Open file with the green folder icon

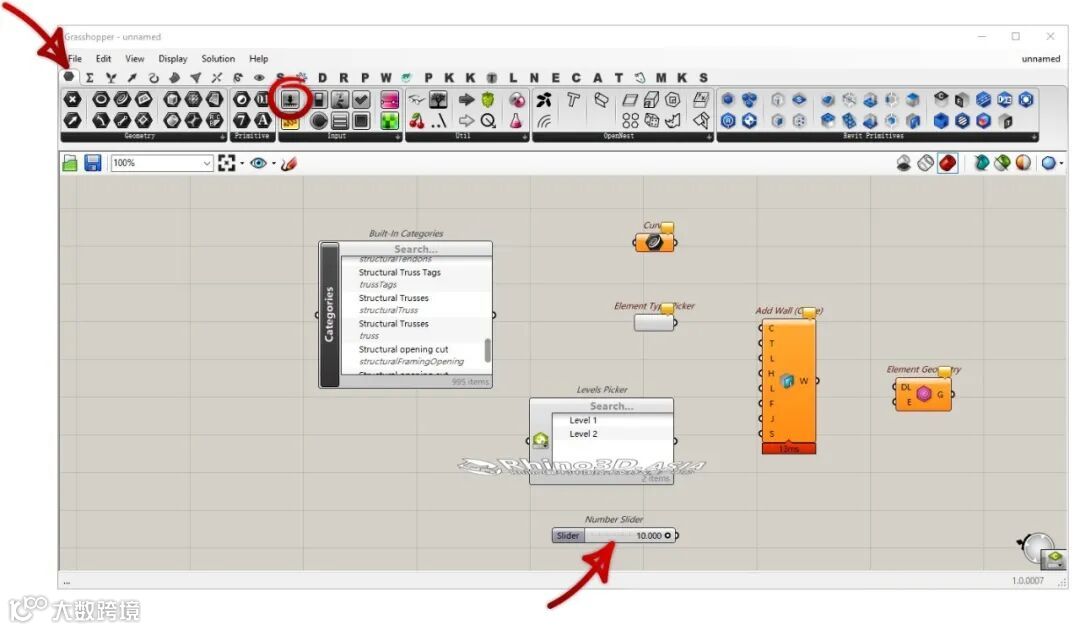(70, 163)
